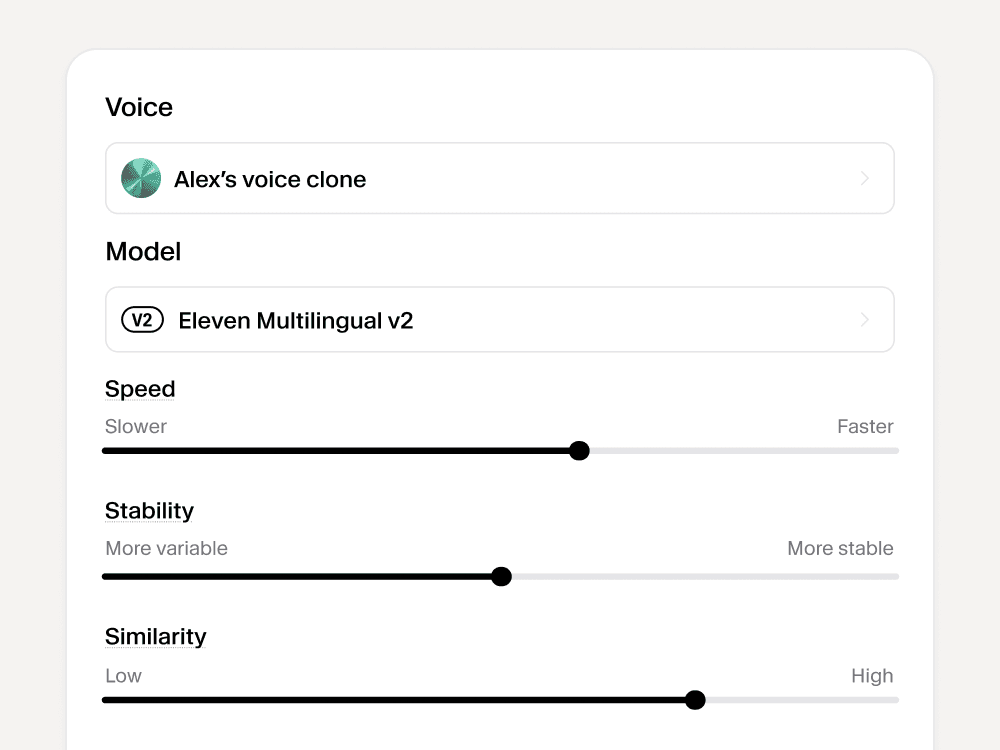
Task: Click the Speed slider handle
Action: click(579, 450)
